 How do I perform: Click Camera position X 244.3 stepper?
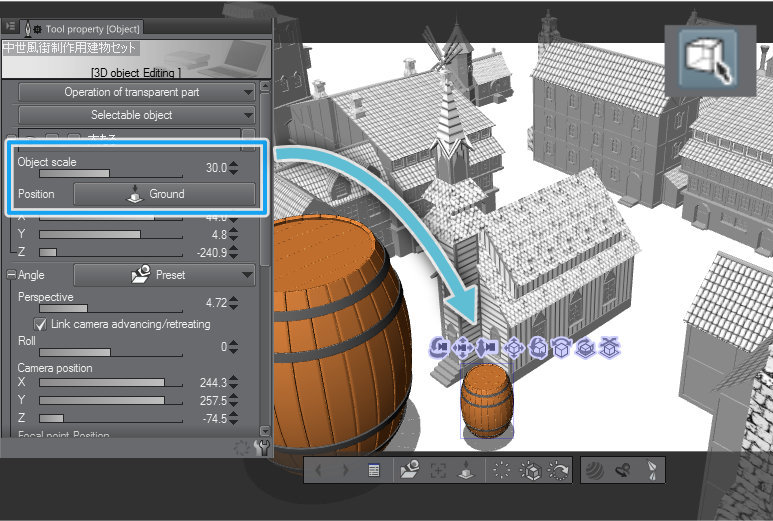(x=233, y=382)
